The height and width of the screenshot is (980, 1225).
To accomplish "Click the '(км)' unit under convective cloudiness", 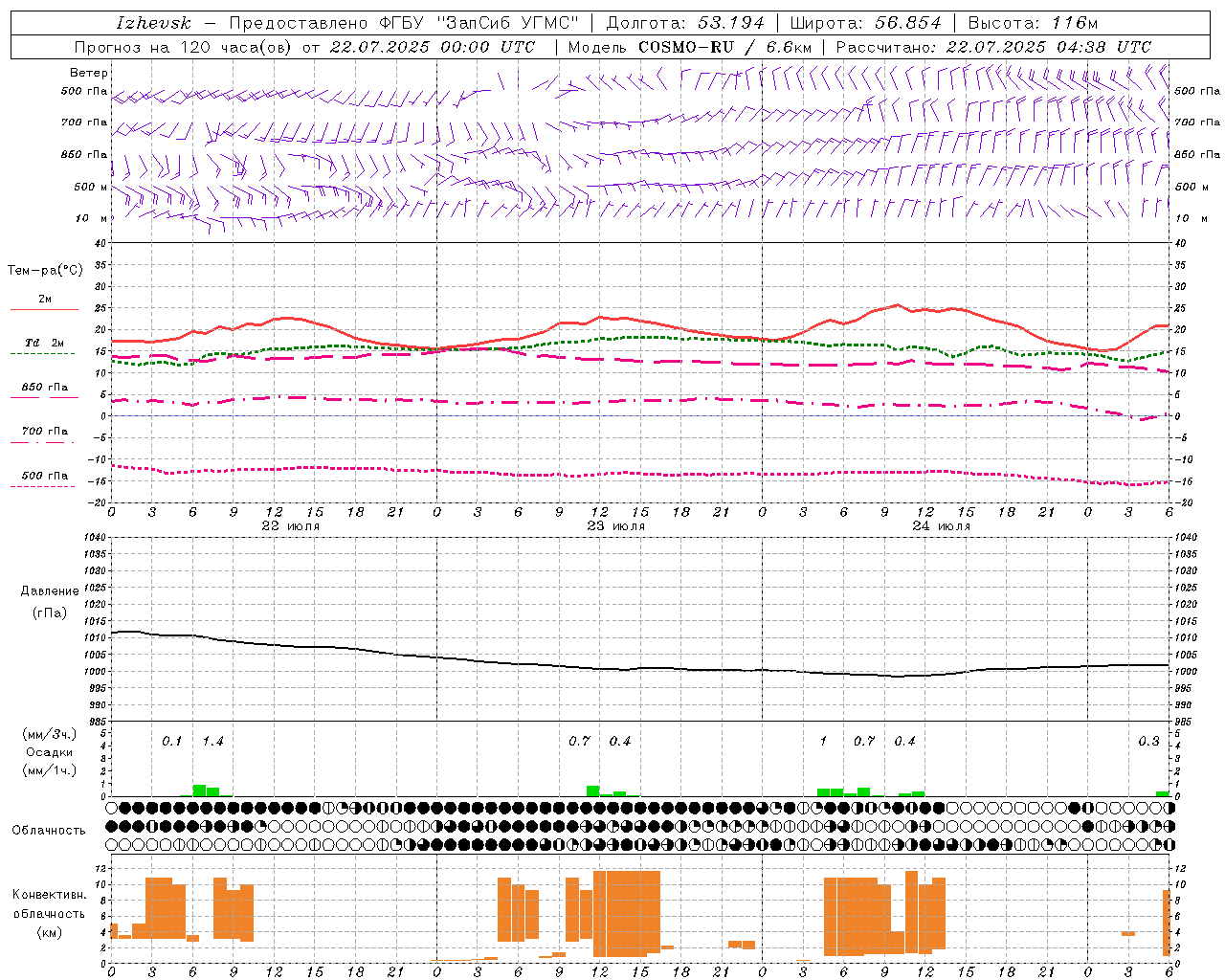I will (x=50, y=932).
